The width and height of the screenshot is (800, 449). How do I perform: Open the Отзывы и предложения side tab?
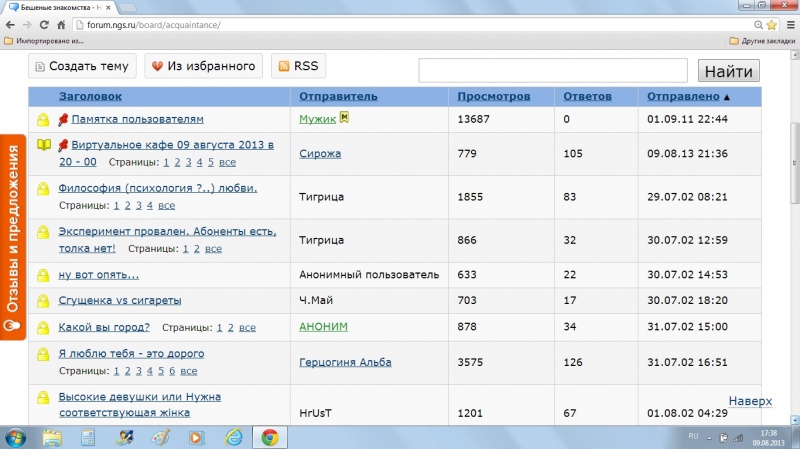tap(13, 237)
